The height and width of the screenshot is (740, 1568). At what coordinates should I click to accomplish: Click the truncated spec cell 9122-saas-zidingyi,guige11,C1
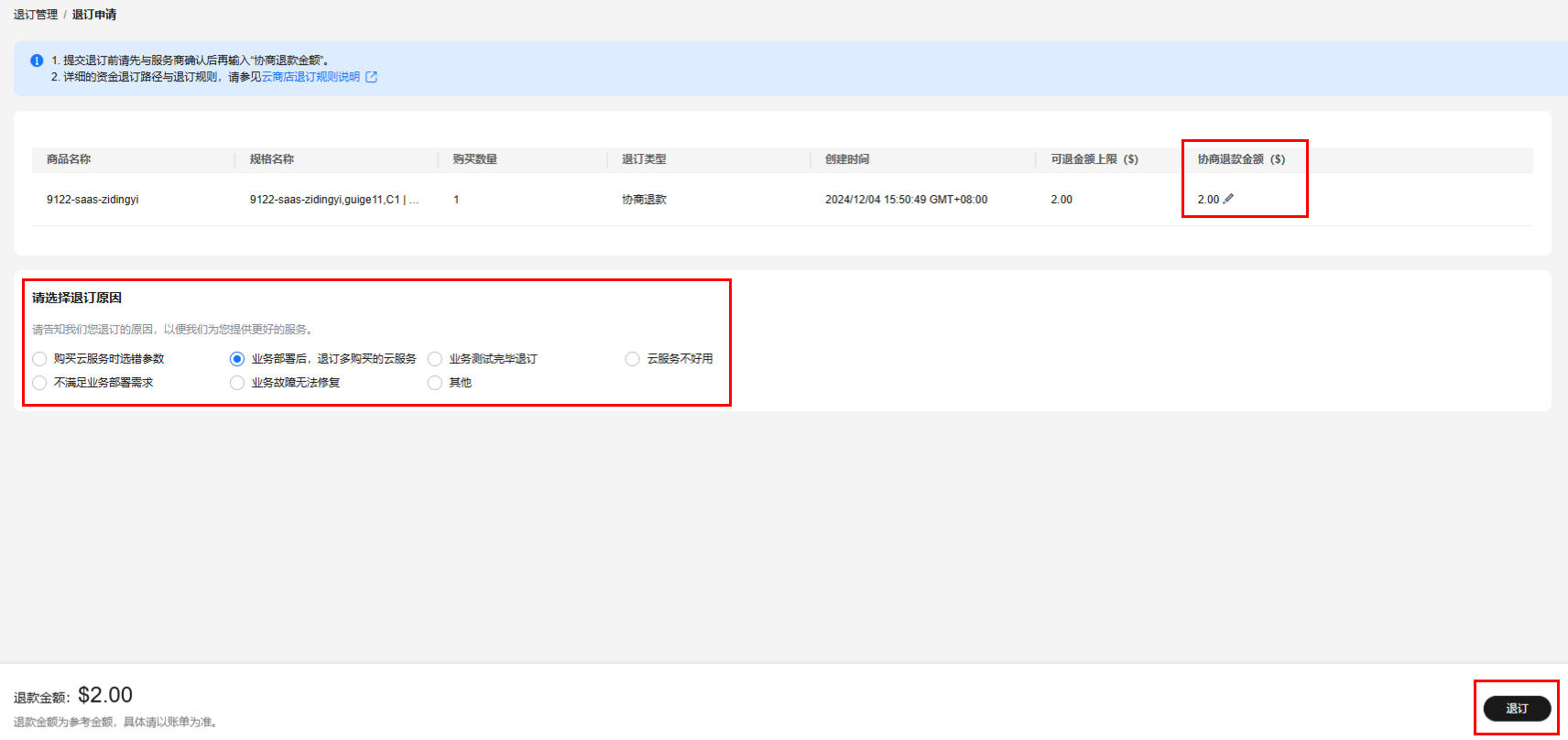(334, 200)
